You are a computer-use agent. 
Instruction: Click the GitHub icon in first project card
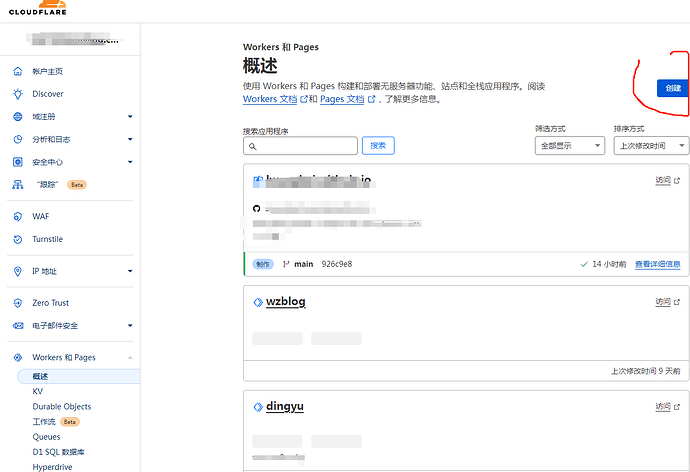pyautogui.click(x=257, y=209)
